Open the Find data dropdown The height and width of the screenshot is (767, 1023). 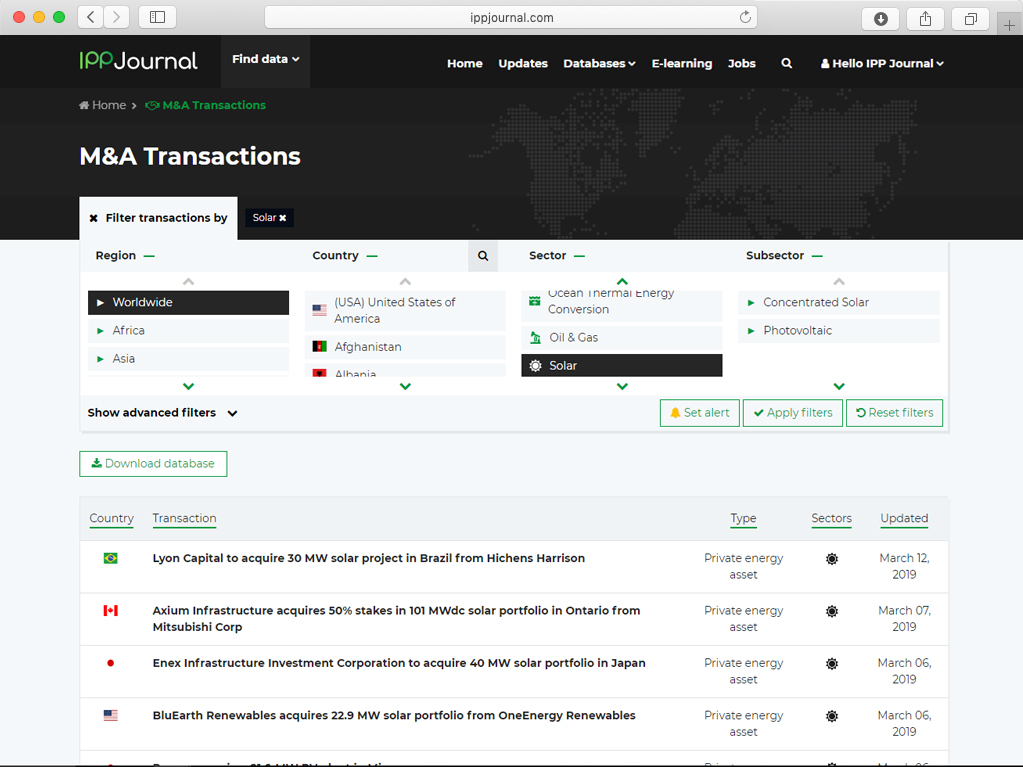click(x=265, y=60)
